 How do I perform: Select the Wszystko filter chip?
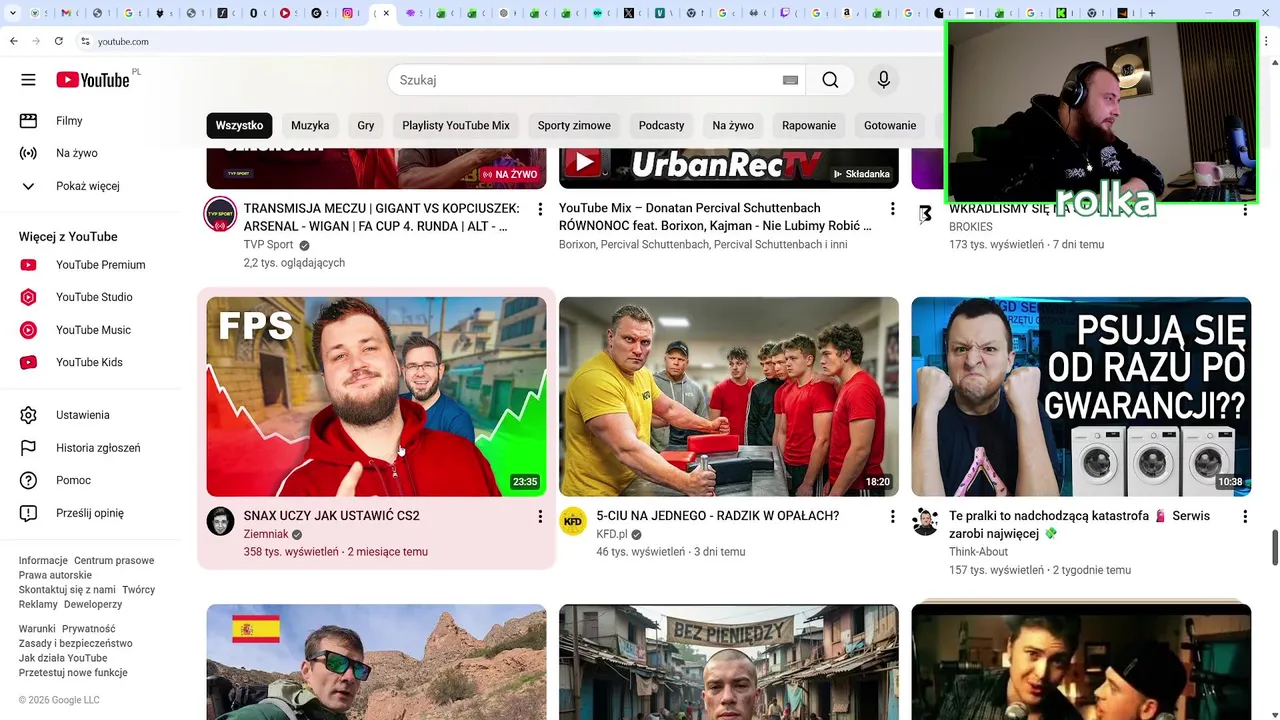[239, 125]
